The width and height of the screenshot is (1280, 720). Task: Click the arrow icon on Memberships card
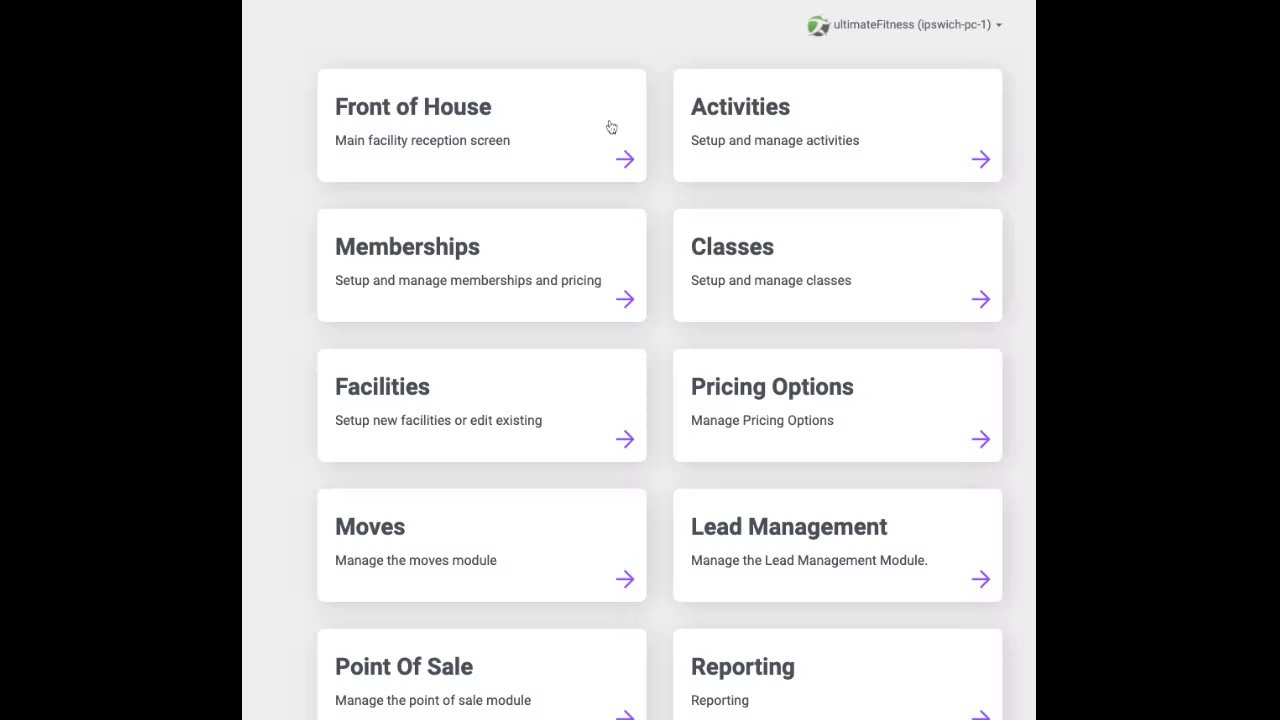coord(625,299)
